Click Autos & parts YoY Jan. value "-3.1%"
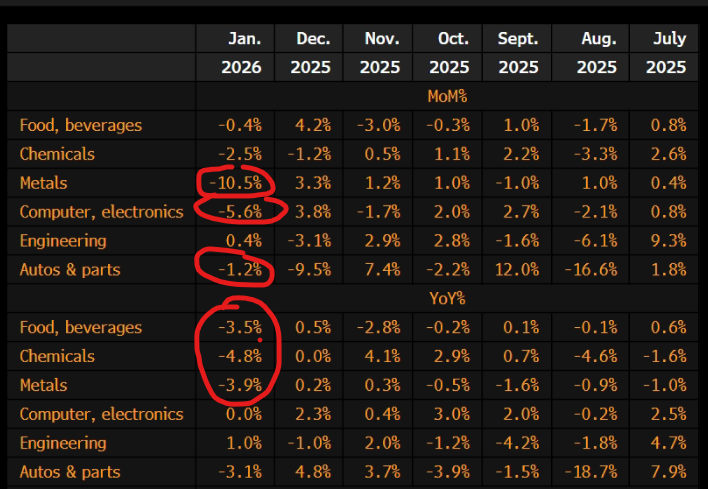Viewport: 708px width, 489px height. pyautogui.click(x=240, y=472)
